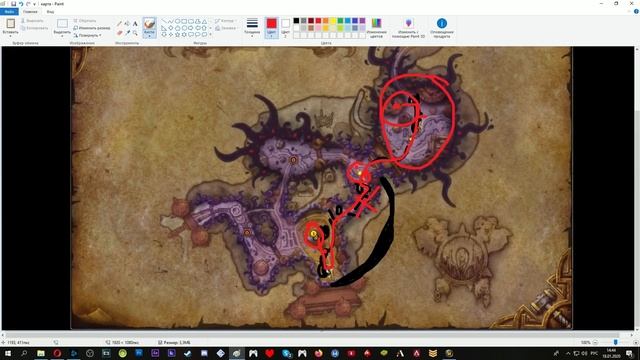Open Windows Start menu

(x=8, y=353)
